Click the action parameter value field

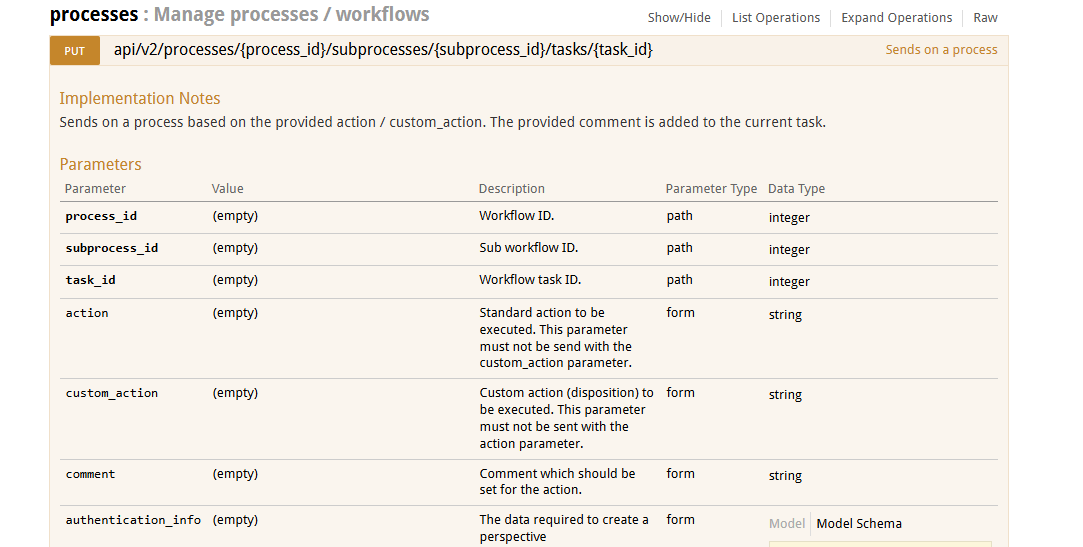click(235, 313)
